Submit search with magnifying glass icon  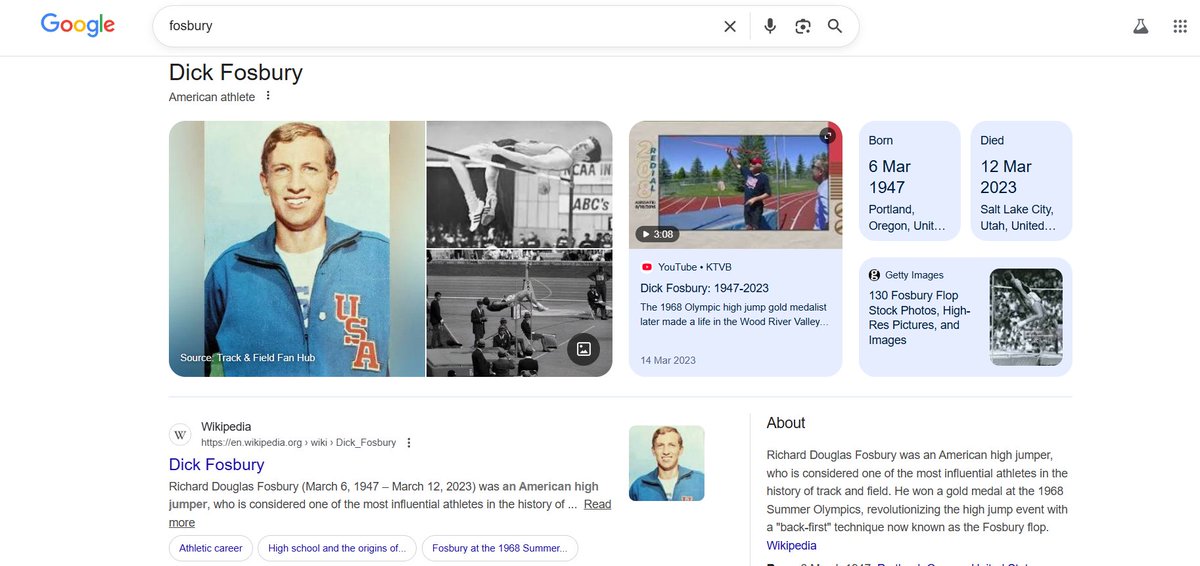click(835, 27)
